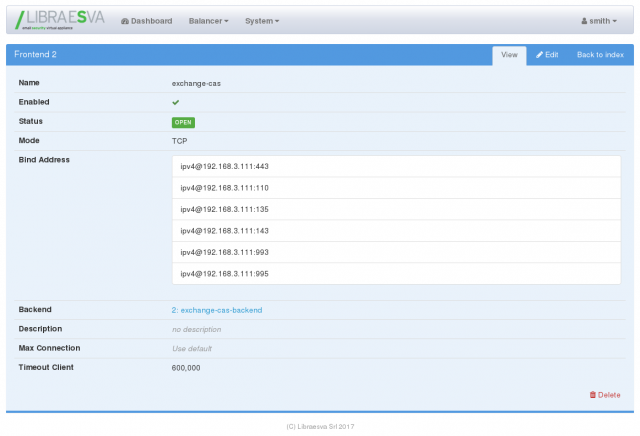640x436 pixels.
Task: Delete this frontend
Action: click(x=605, y=395)
